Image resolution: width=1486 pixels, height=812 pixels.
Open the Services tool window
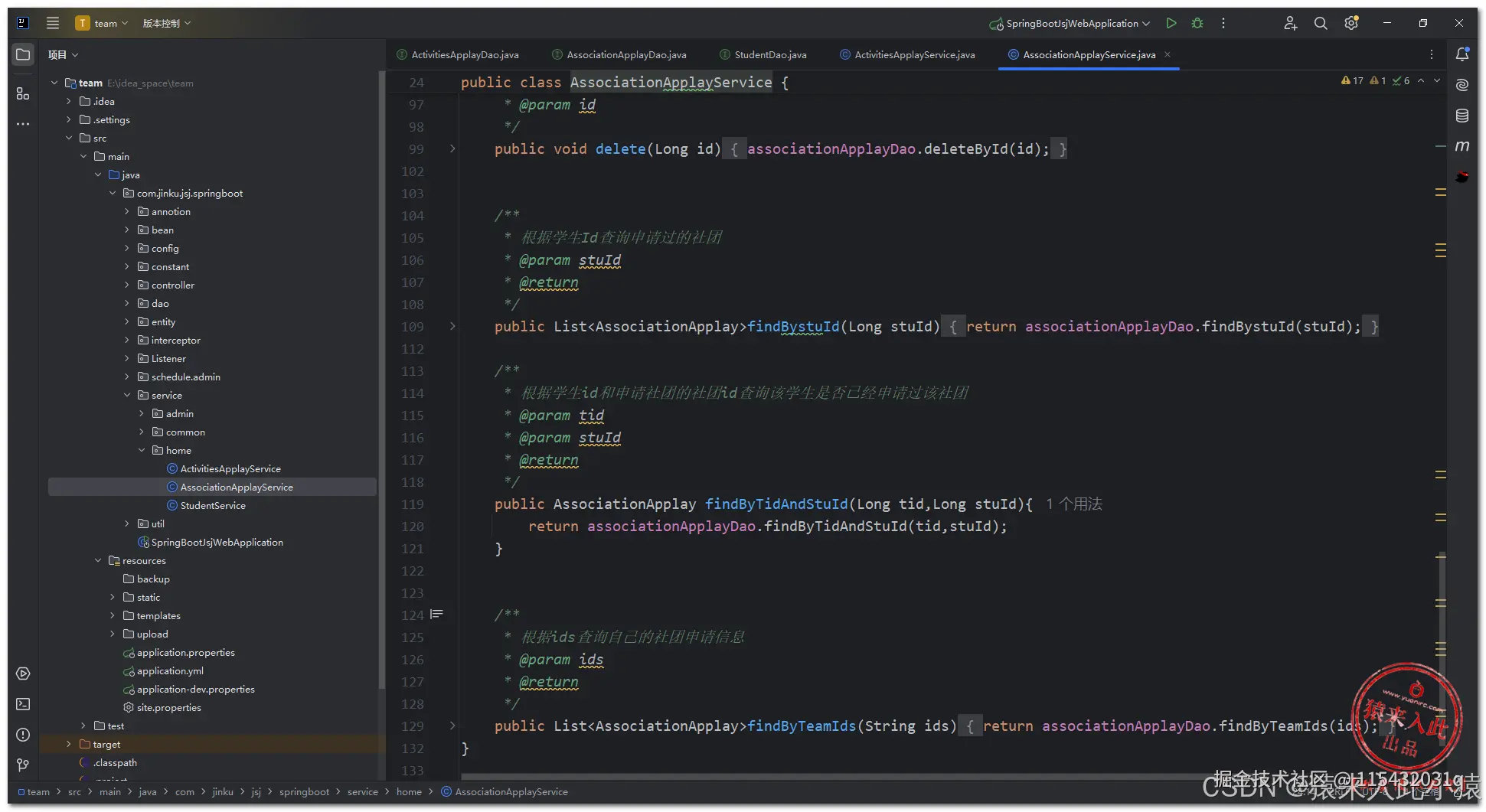coord(23,673)
